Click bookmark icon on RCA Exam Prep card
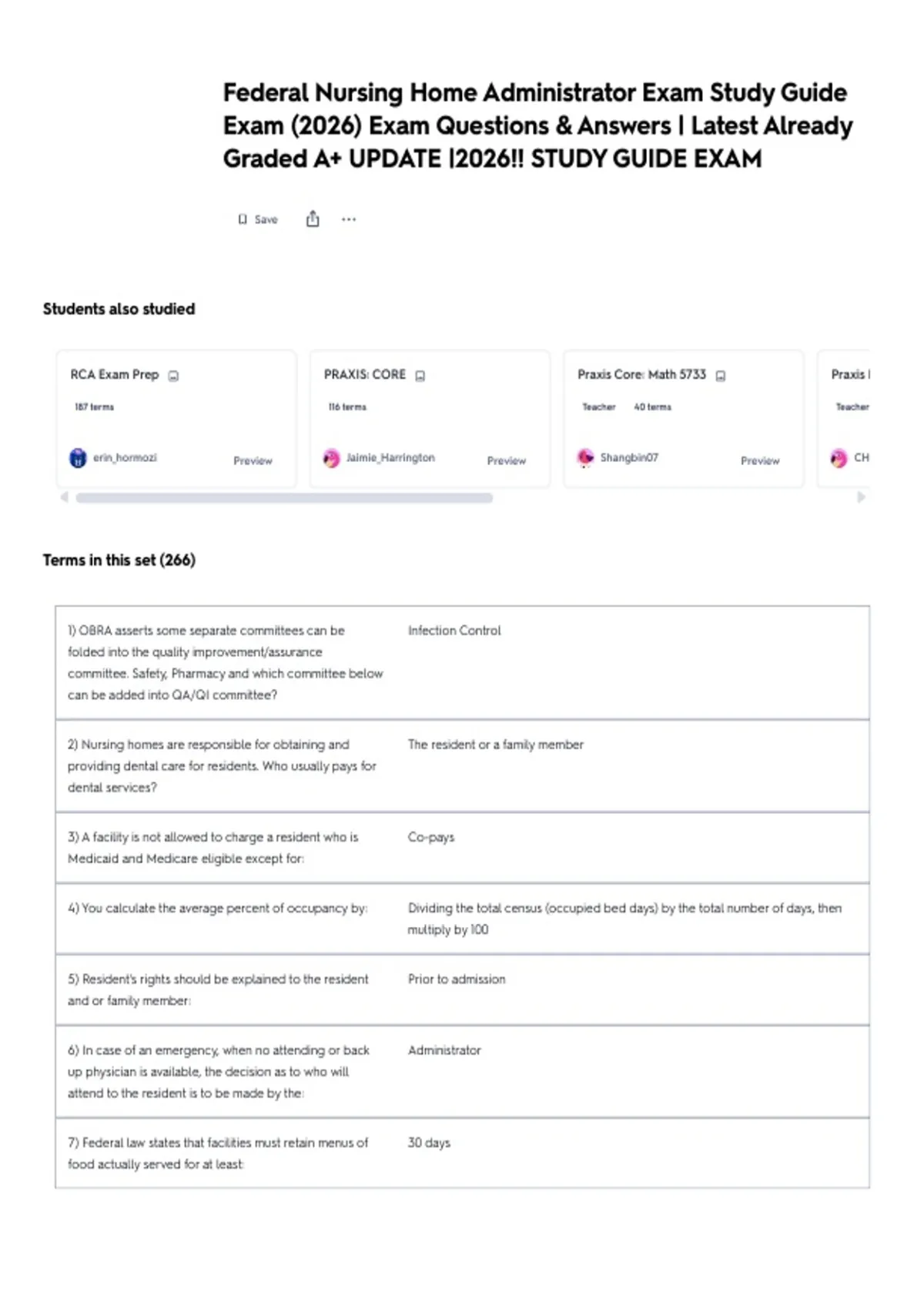The image size is (924, 1309). click(x=174, y=376)
